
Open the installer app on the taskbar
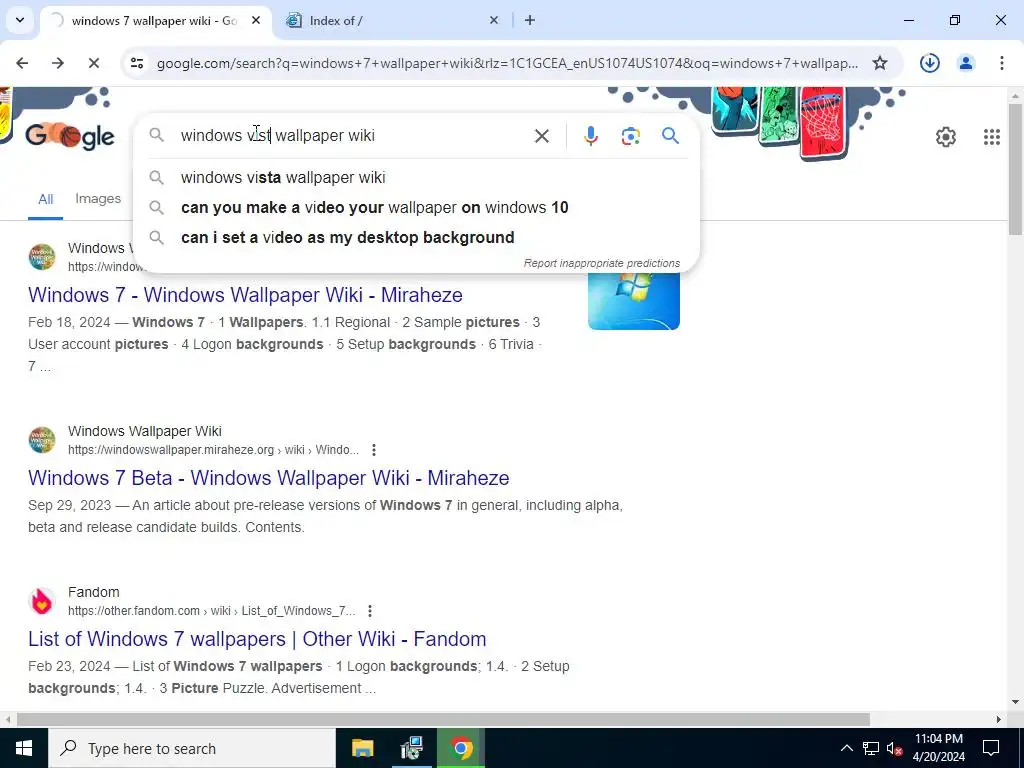tap(411, 748)
